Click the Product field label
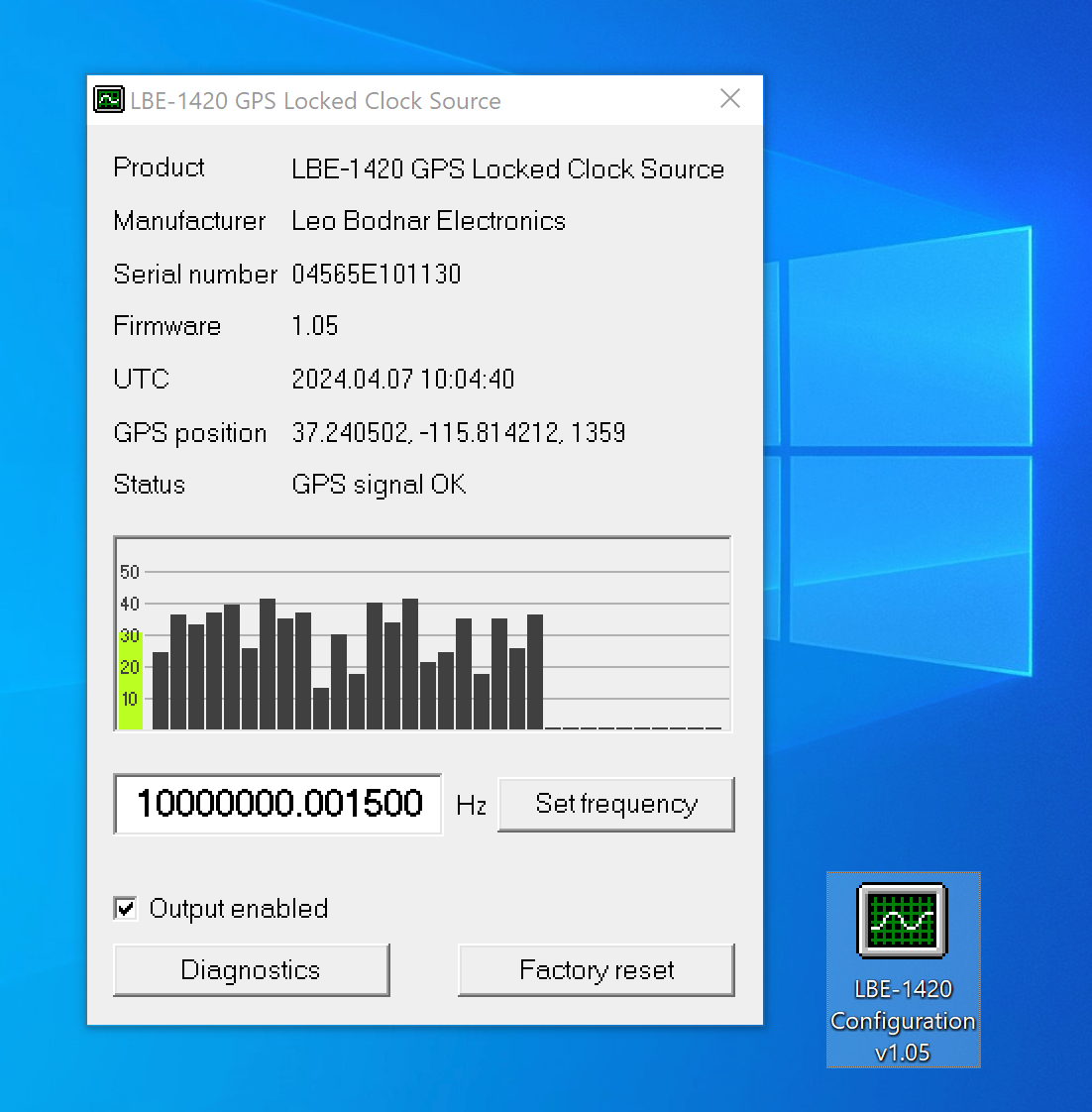 pos(159,168)
